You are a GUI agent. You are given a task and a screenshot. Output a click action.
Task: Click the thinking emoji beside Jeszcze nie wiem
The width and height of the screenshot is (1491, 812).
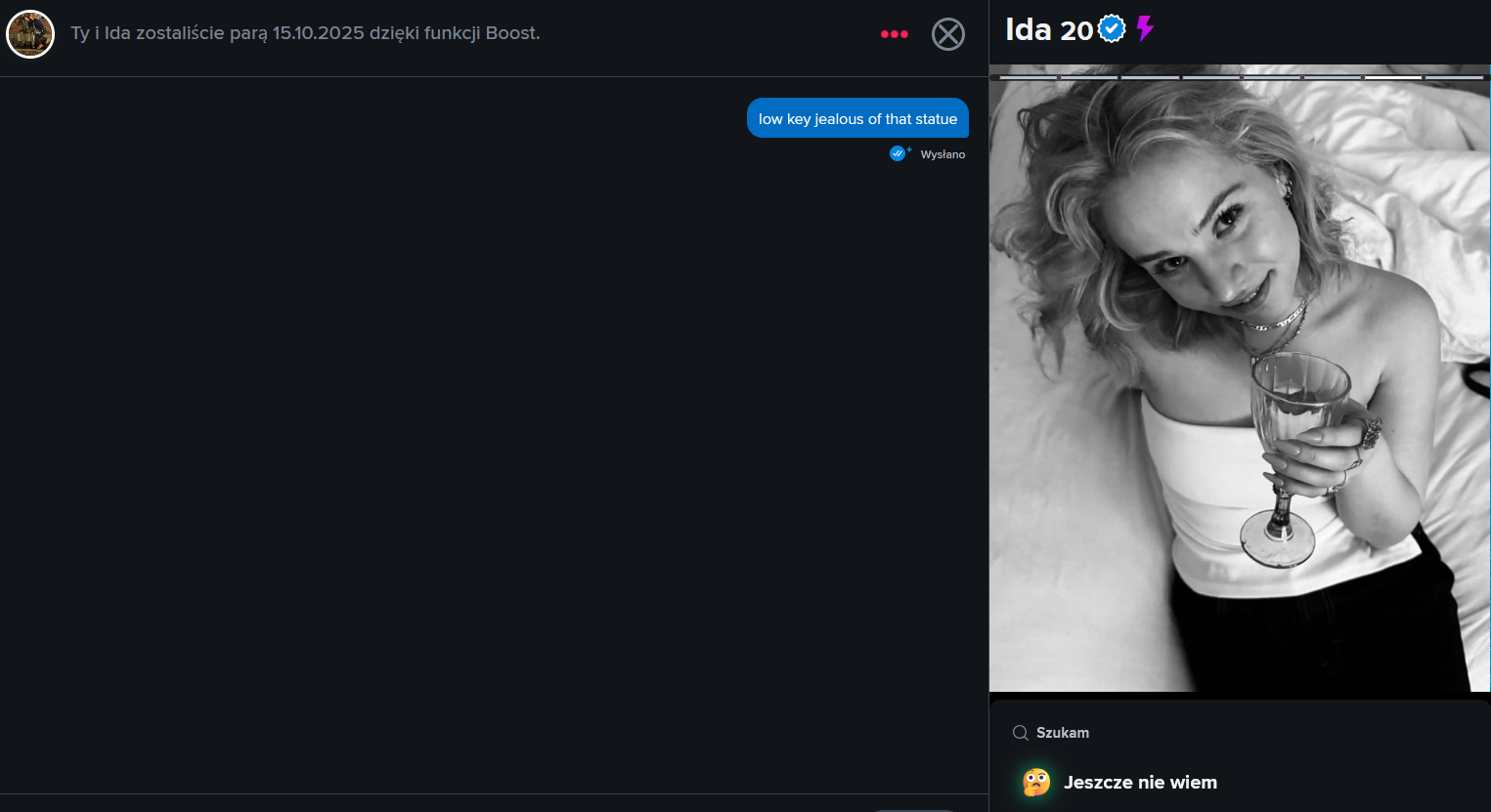coord(1036,782)
